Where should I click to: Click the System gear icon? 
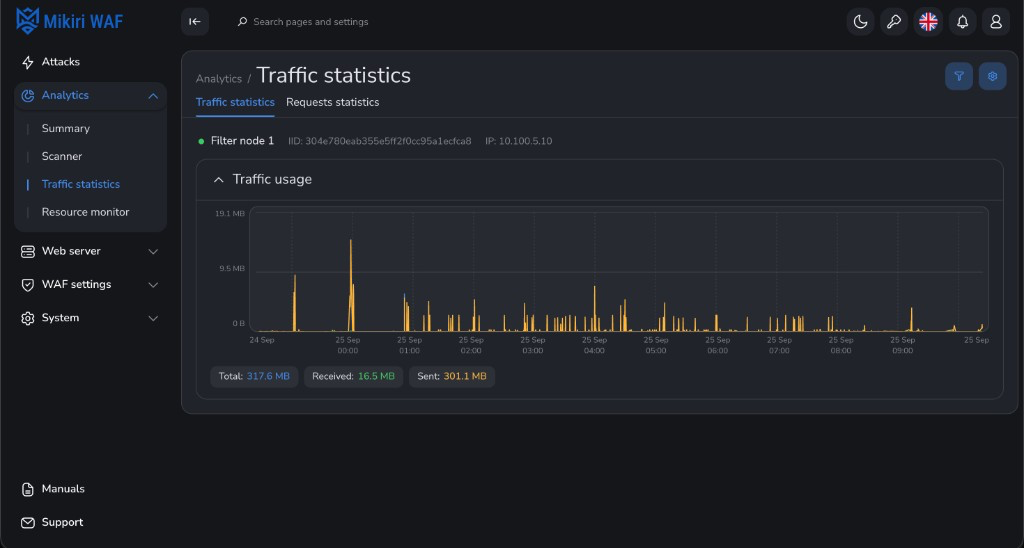[27, 318]
